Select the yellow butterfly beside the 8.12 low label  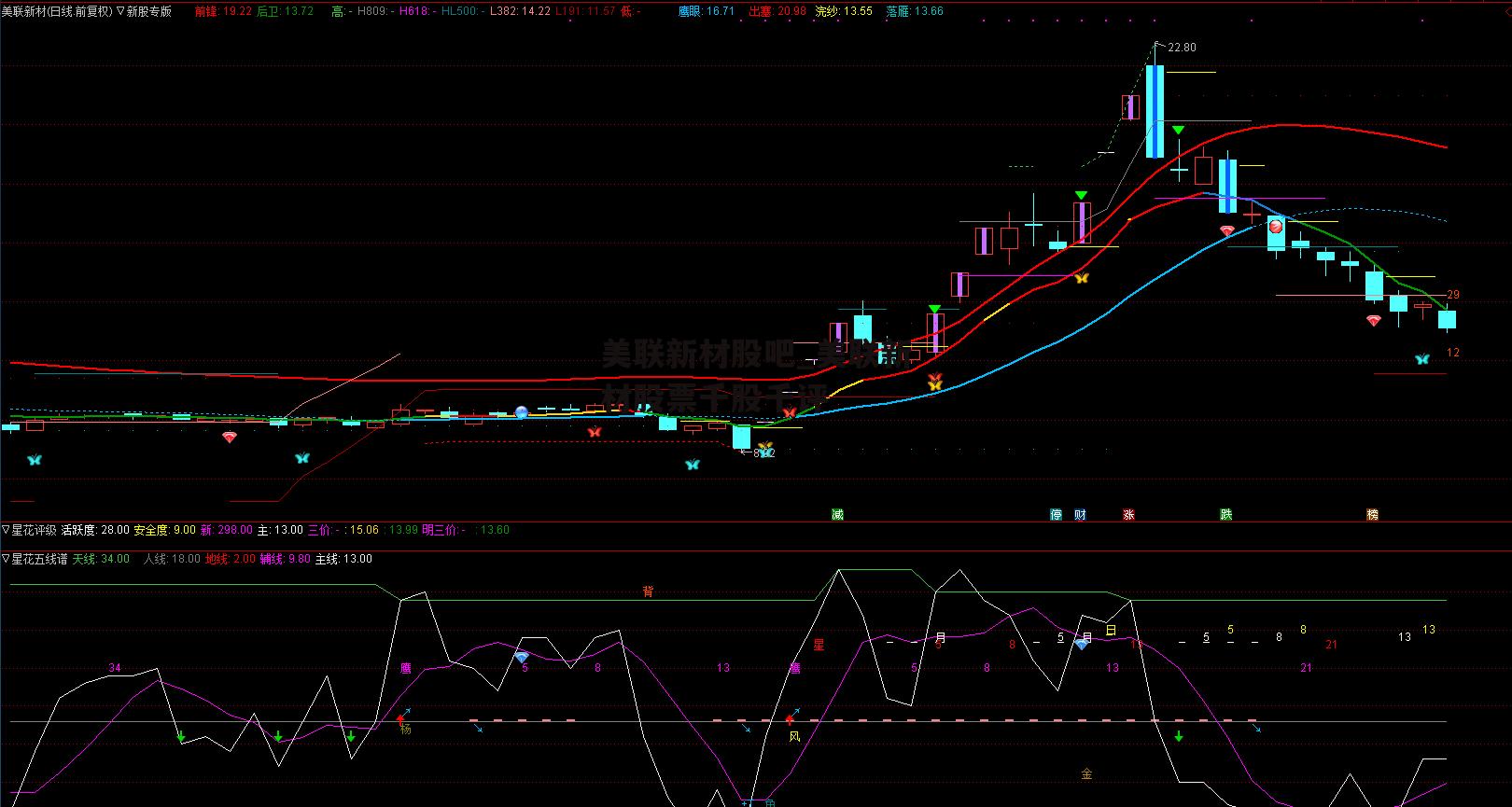765,447
